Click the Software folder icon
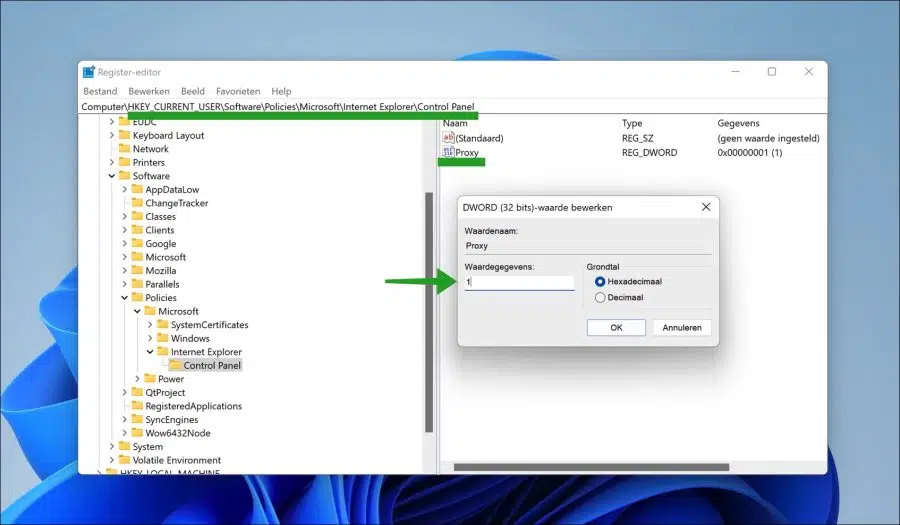900x525 pixels. 125,176
